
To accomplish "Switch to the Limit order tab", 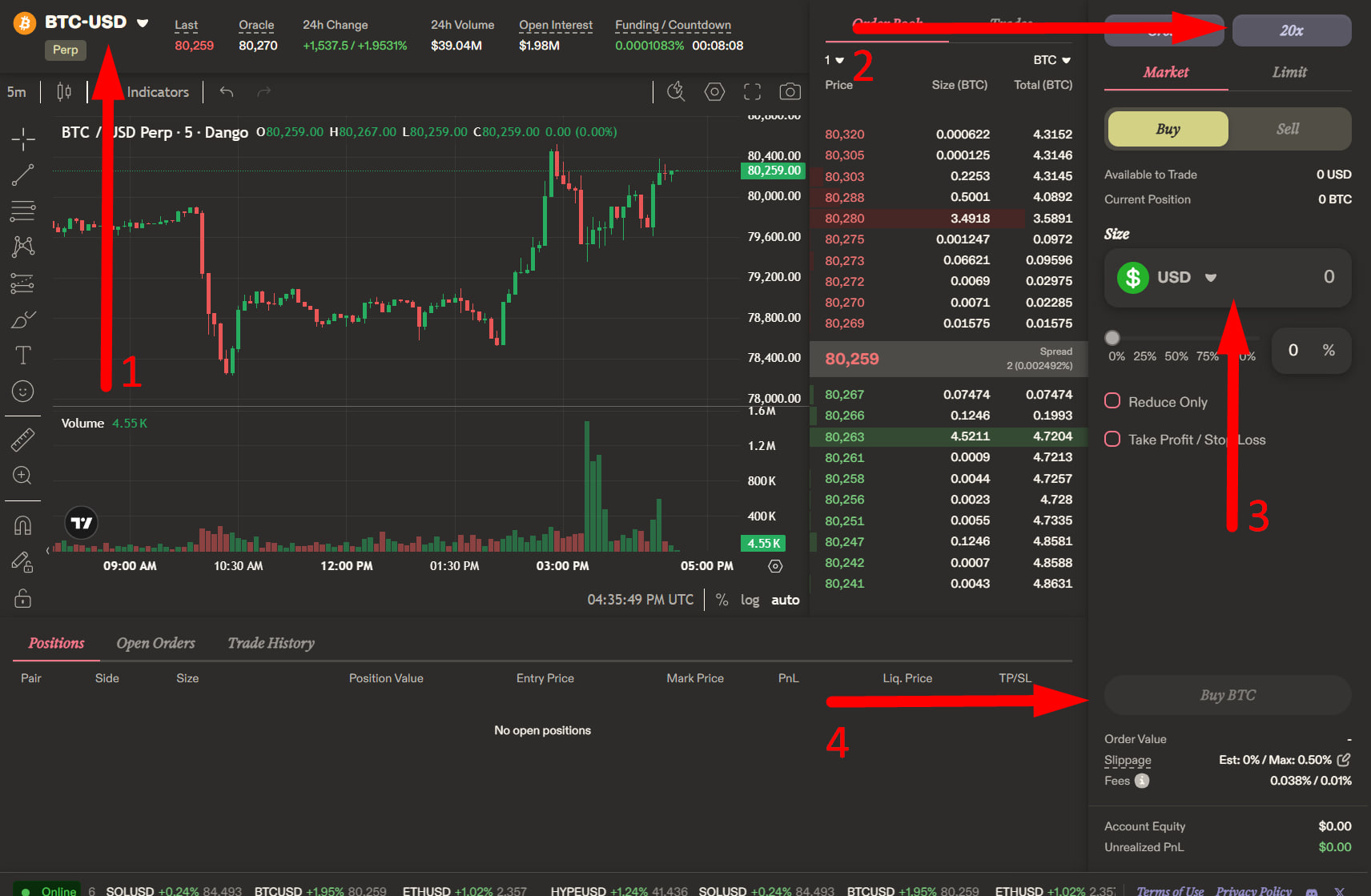I will pos(1289,72).
